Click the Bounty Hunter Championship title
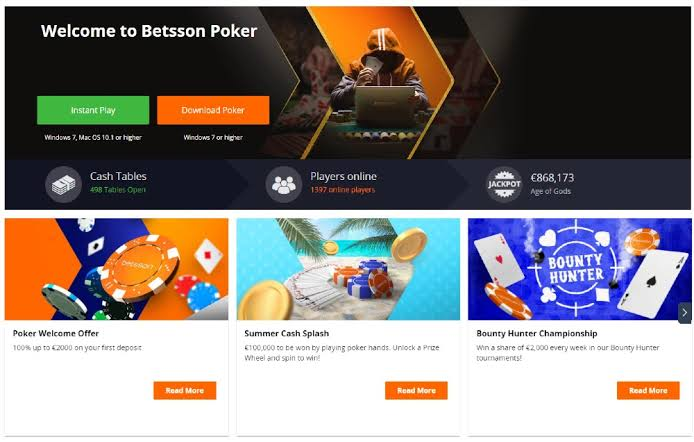 coord(537,333)
